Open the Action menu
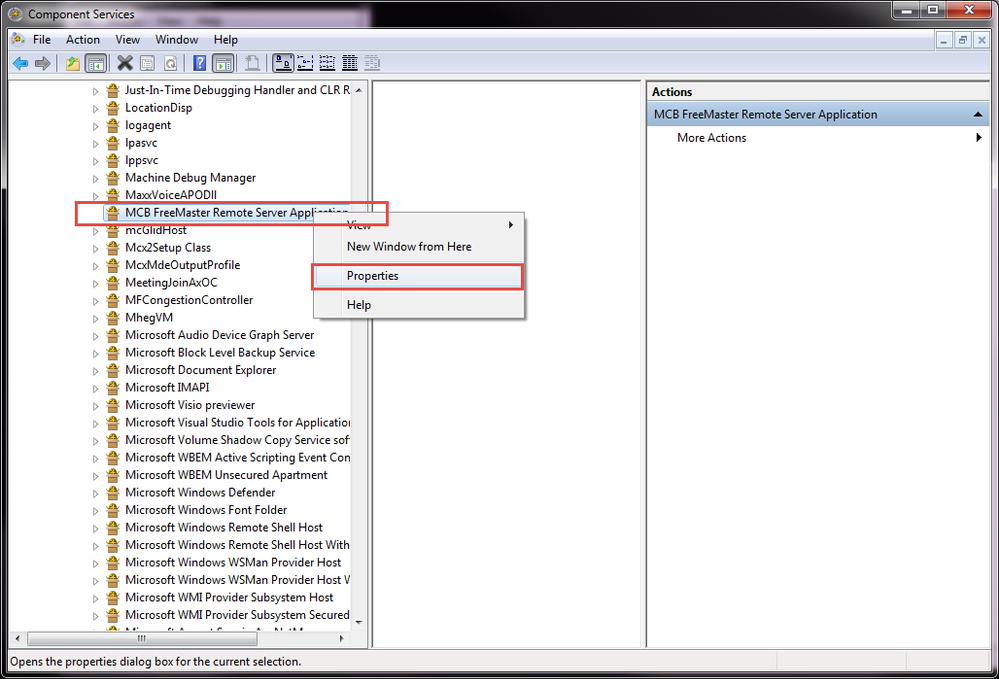999x679 pixels. [82, 39]
